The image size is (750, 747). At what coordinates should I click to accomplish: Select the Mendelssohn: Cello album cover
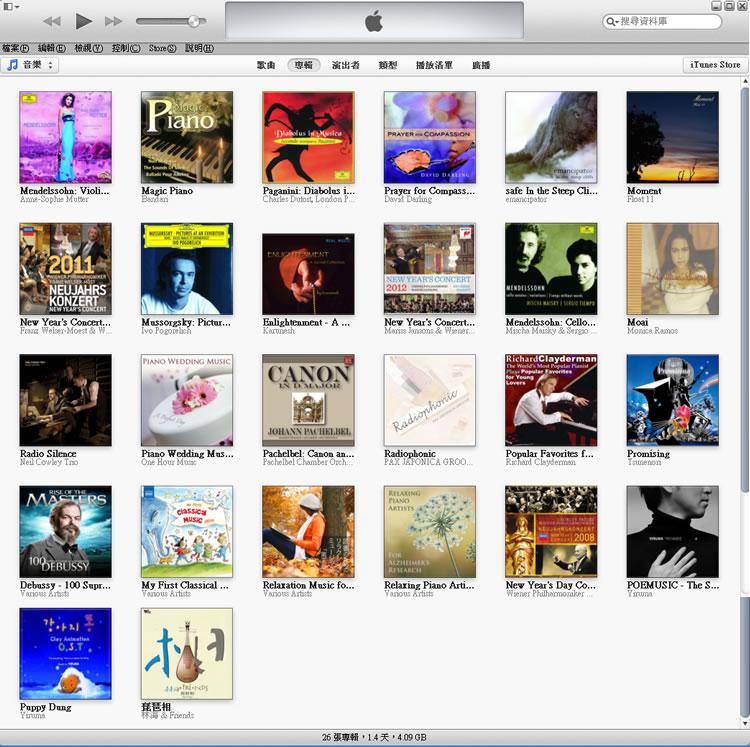(551, 269)
